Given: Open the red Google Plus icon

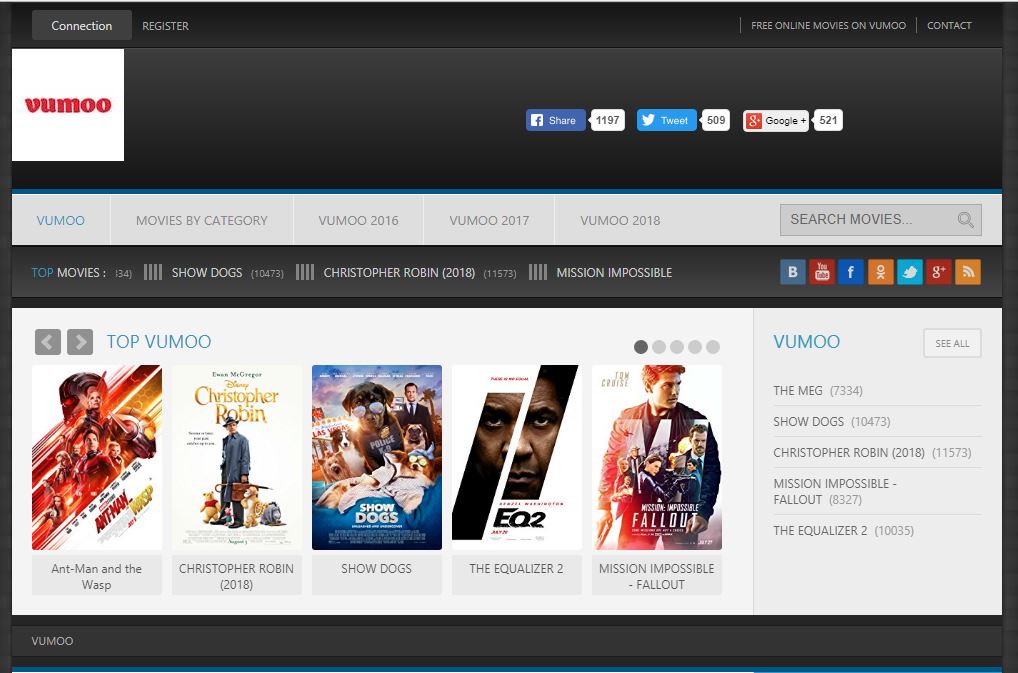Looking at the screenshot, I should pos(939,272).
